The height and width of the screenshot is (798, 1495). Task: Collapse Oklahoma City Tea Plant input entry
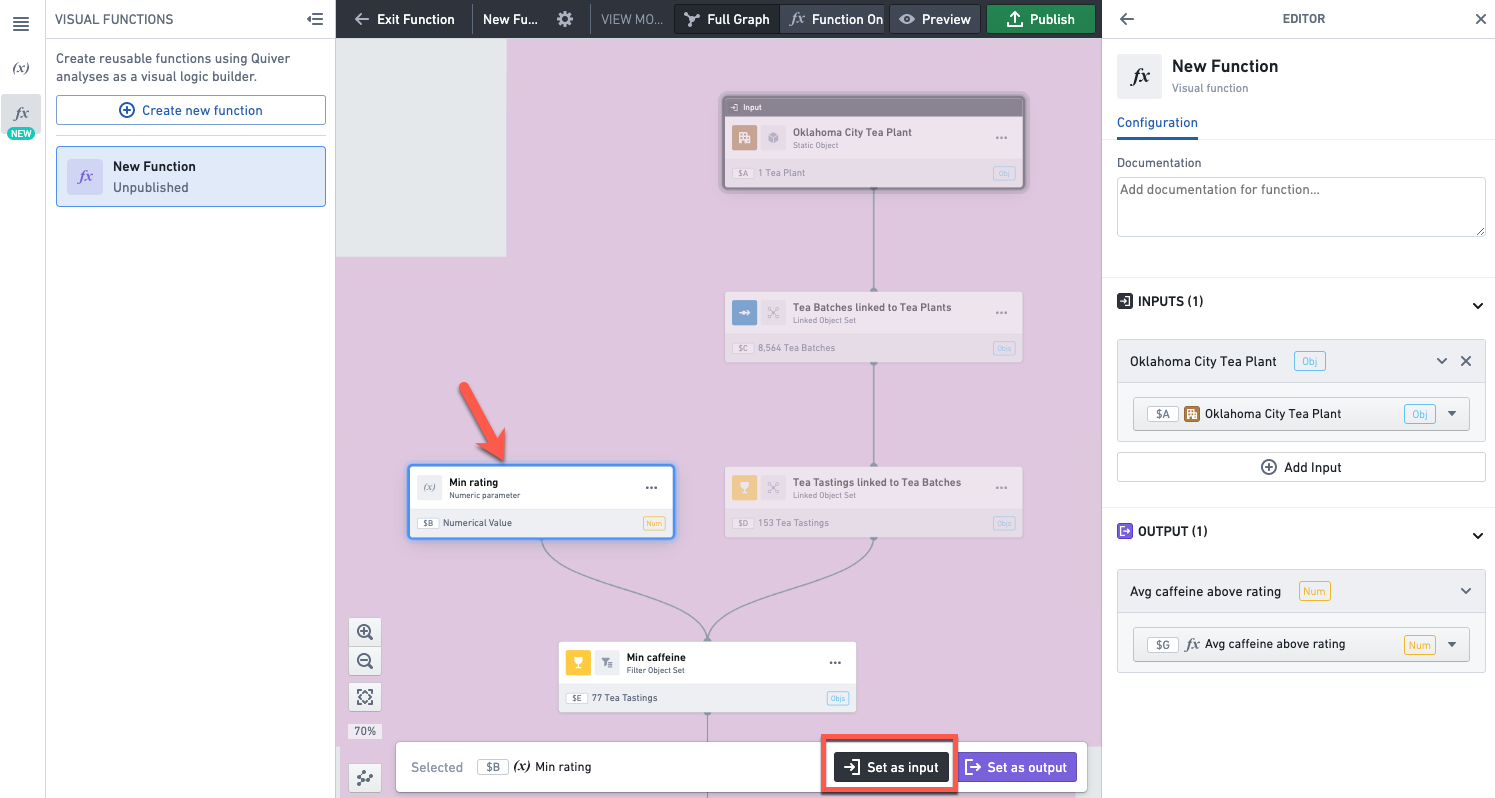point(1442,361)
